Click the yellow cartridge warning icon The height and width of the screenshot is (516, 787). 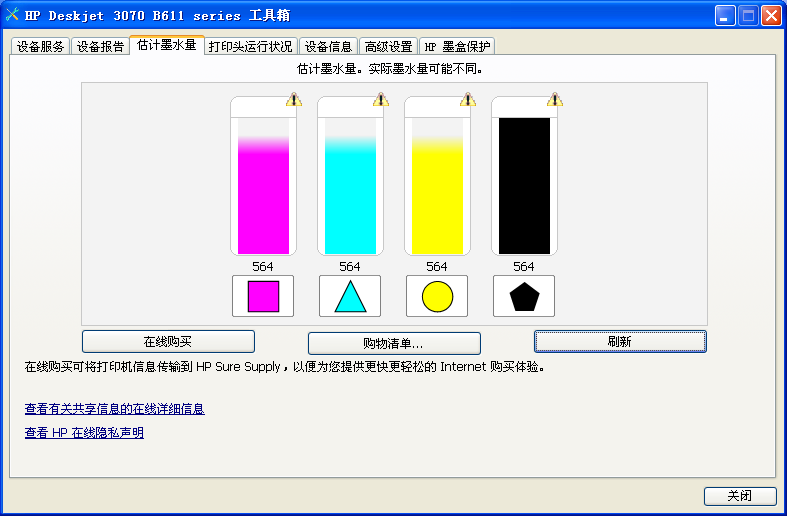[468, 99]
